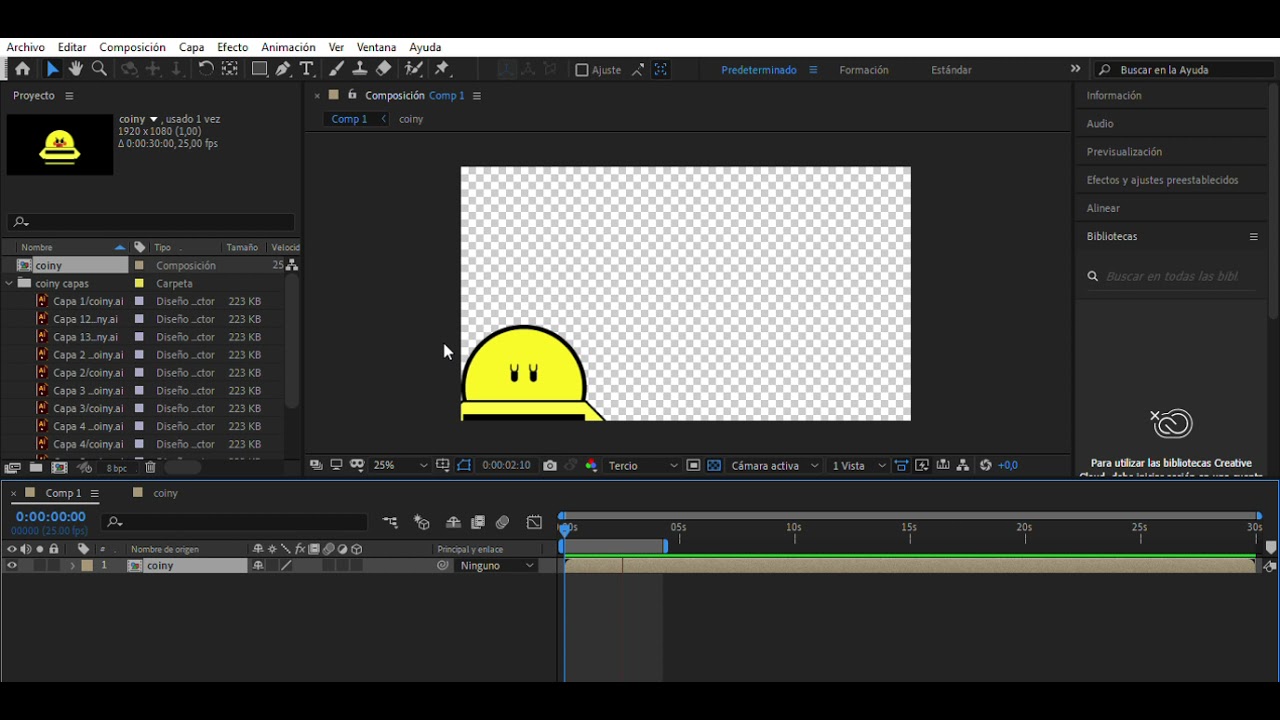Select the Brush tool

336,69
